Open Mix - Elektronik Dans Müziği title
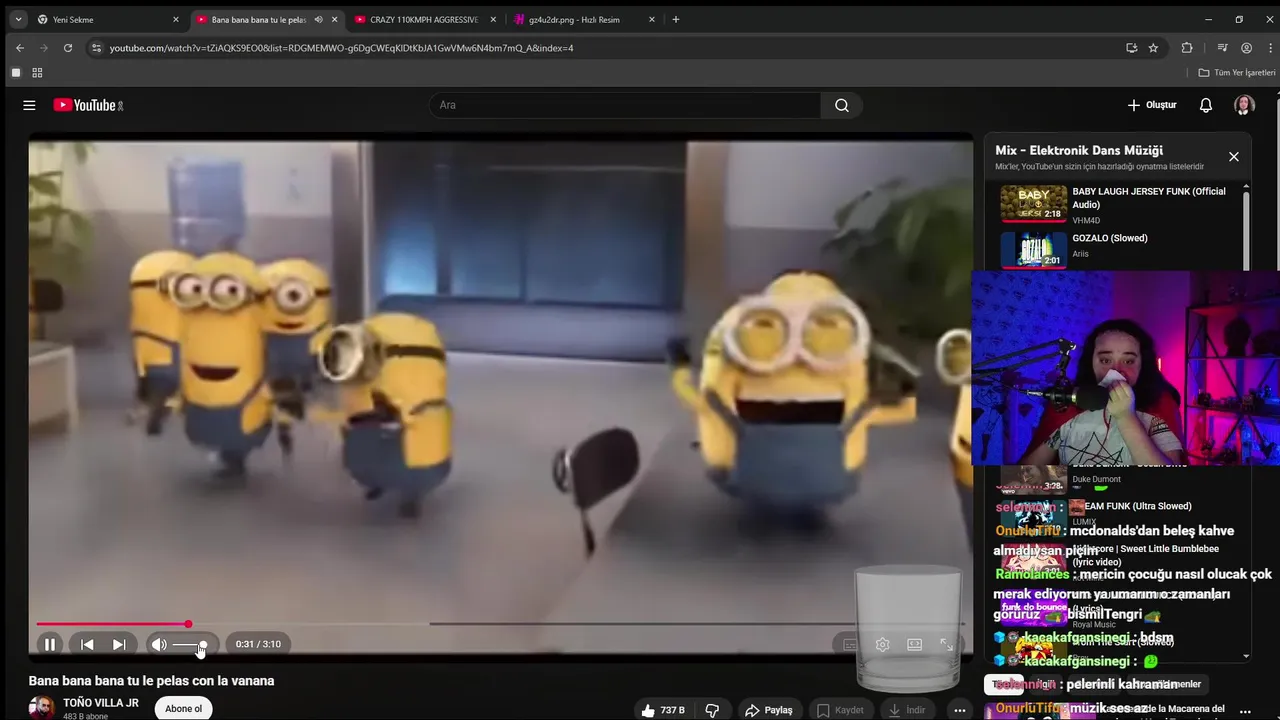Viewport: 1280px width, 720px height. coord(1079,151)
